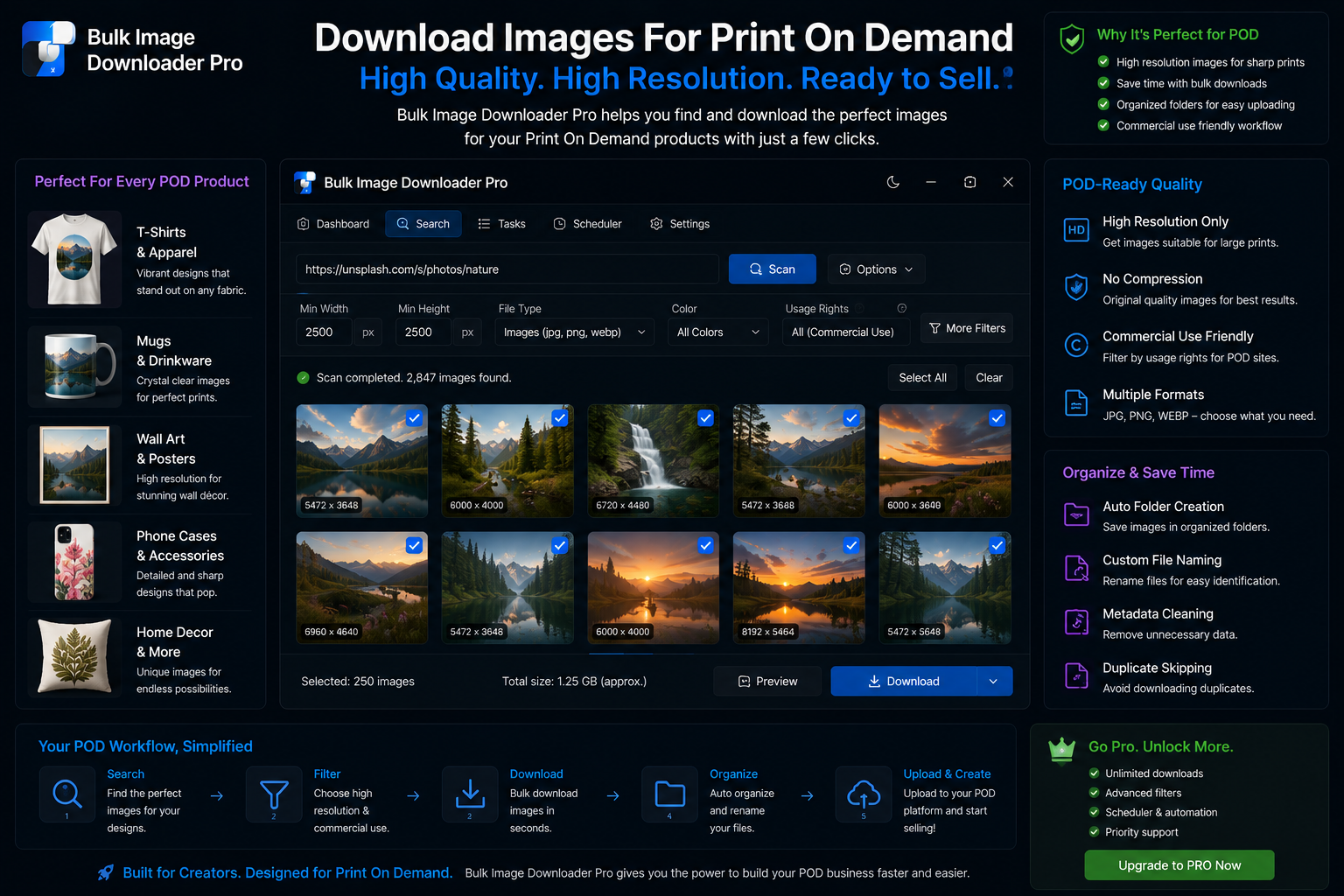Select the Search tab
This screenshot has height=896, width=1344.
[x=423, y=224]
